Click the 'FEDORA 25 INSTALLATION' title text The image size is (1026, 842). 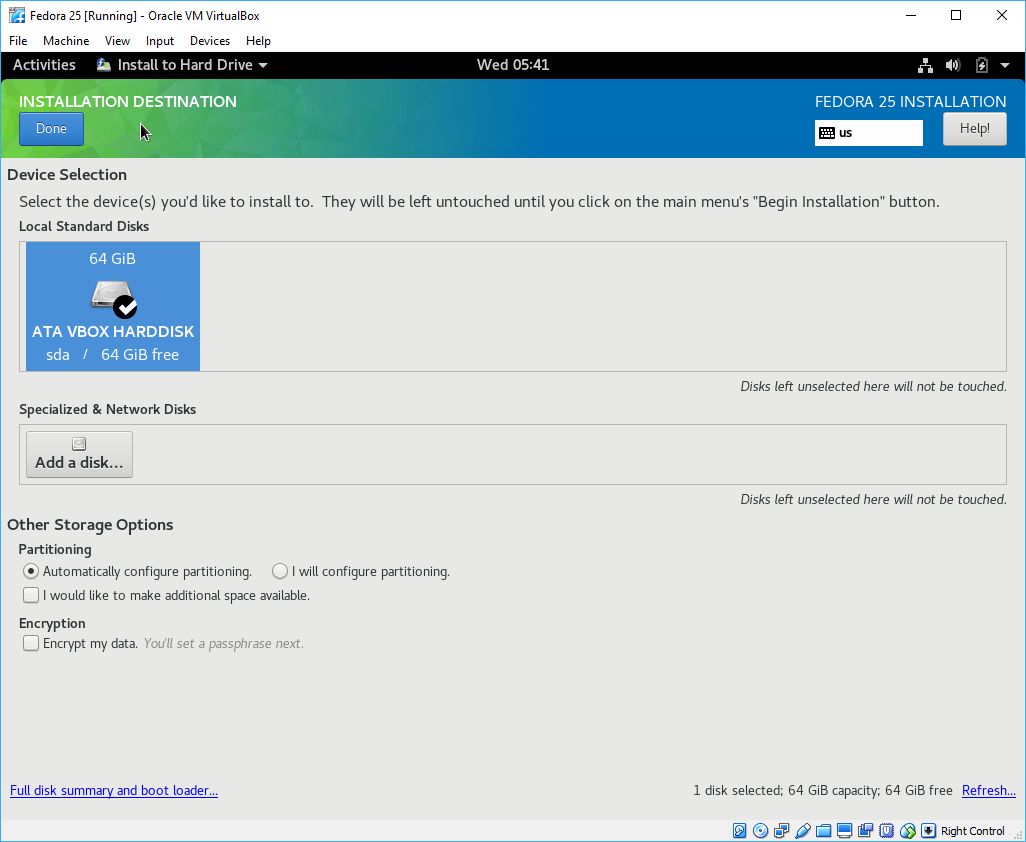(910, 101)
